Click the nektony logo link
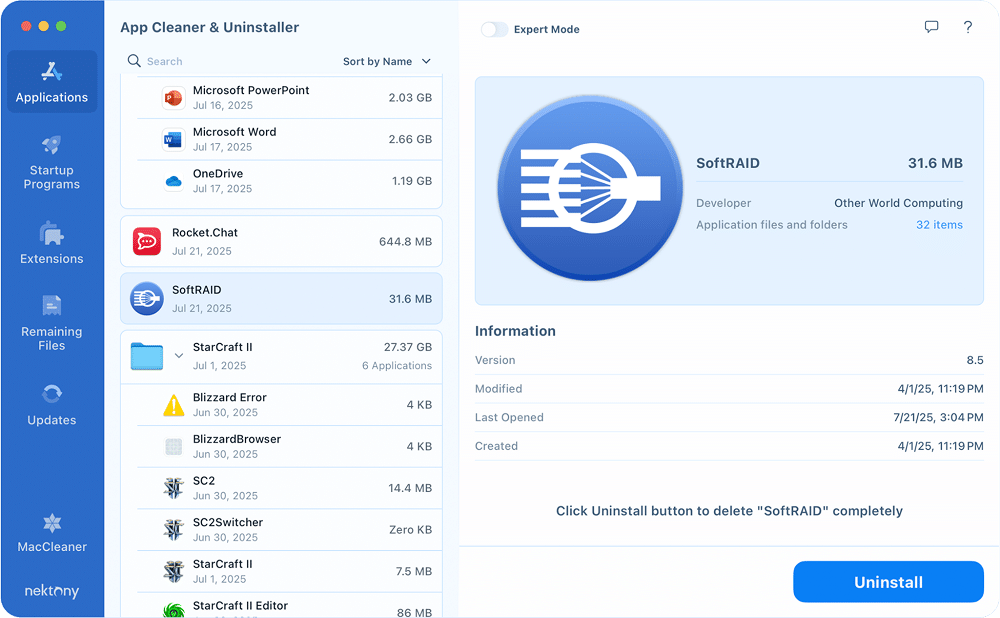 point(52,591)
